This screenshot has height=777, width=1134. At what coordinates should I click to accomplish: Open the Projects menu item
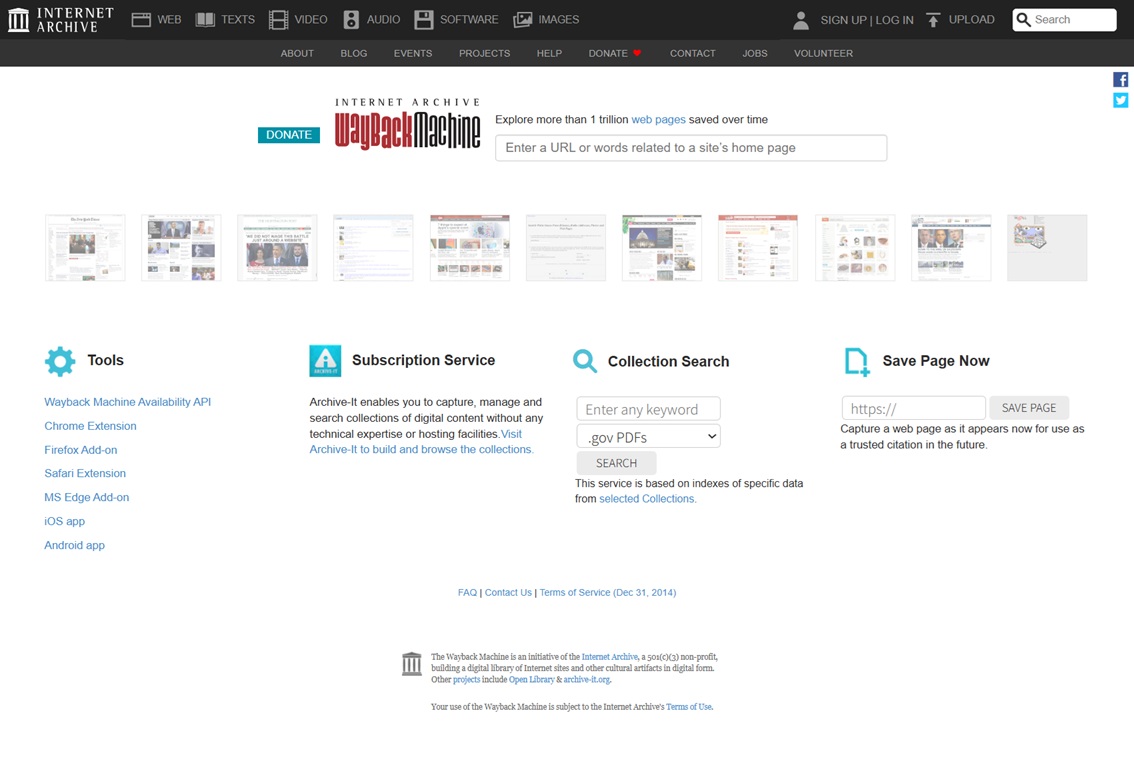484,53
